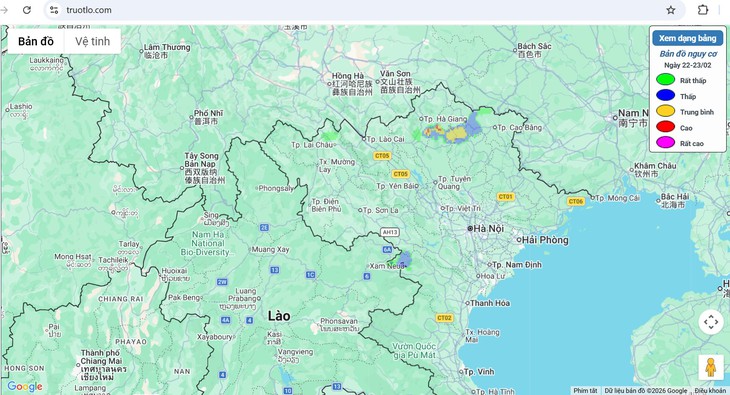Viewport: 730px width, 395px height.
Task: Open the browser extensions puzzle icon
Action: coord(703,10)
